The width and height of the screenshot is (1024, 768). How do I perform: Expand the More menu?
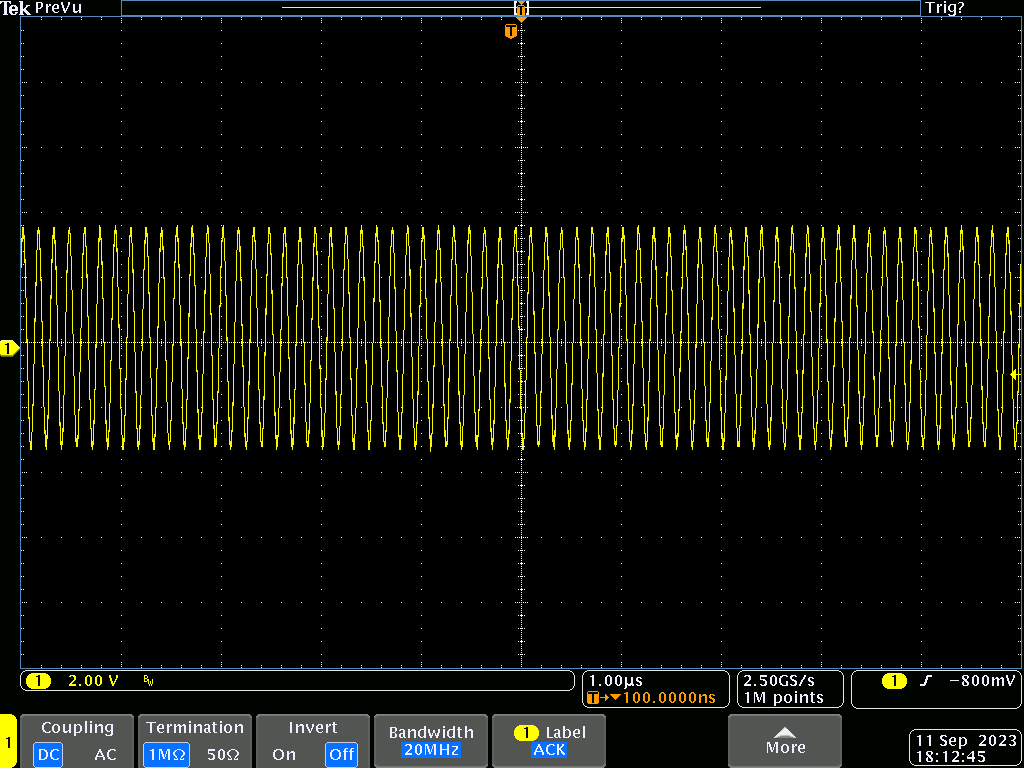785,741
